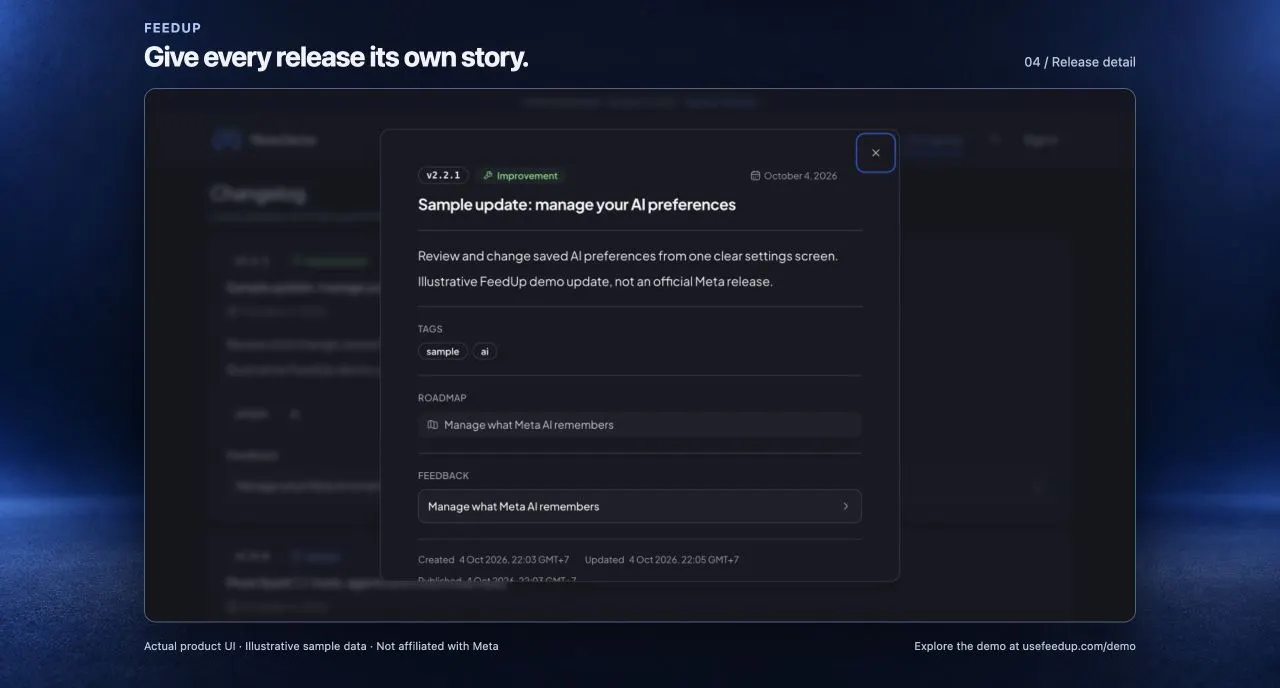Click the "Updated 4 Oct 2026, 22:05 GMT+7" timestamp
This screenshot has width=1280, height=688.
[662, 560]
